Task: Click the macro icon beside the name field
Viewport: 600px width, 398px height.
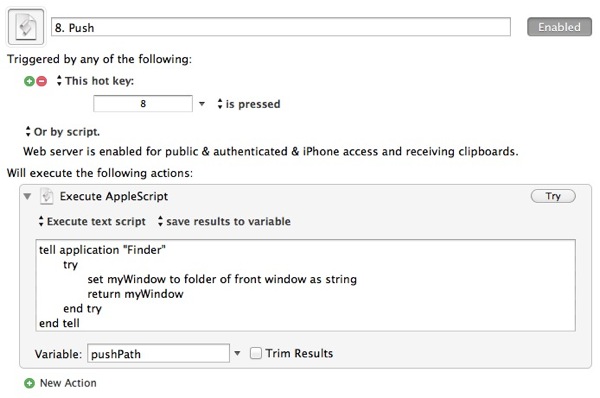Action: pos(26,27)
